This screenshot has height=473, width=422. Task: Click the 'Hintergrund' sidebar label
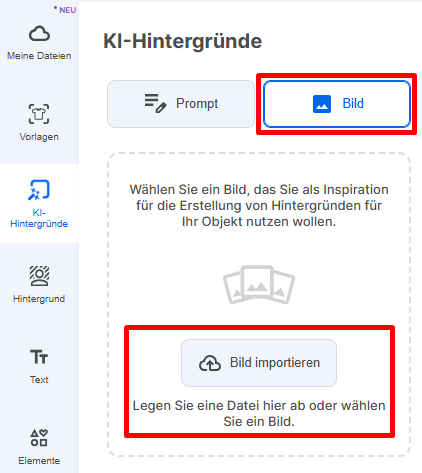pos(39,299)
